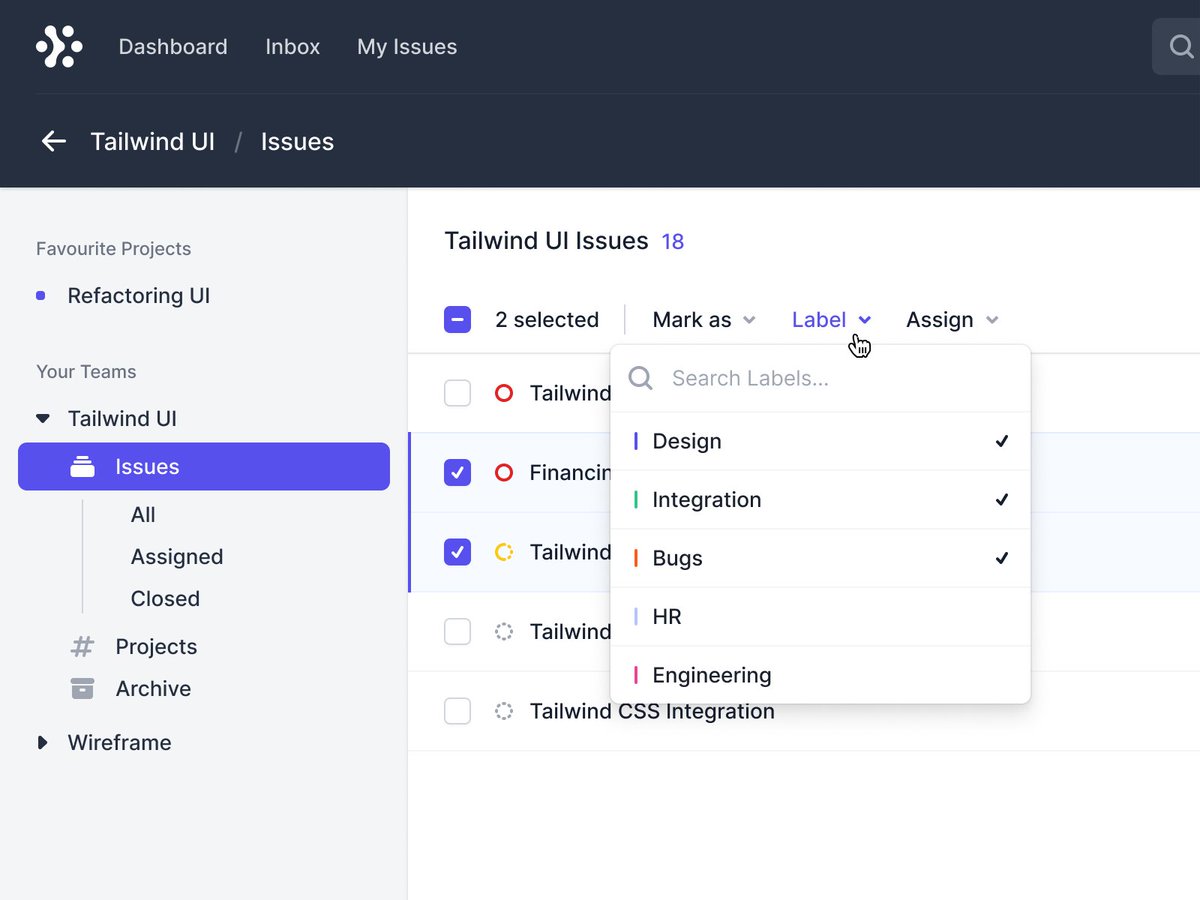Uncheck the Financing issue checkbox
This screenshot has height=900, width=1200.
[457, 472]
